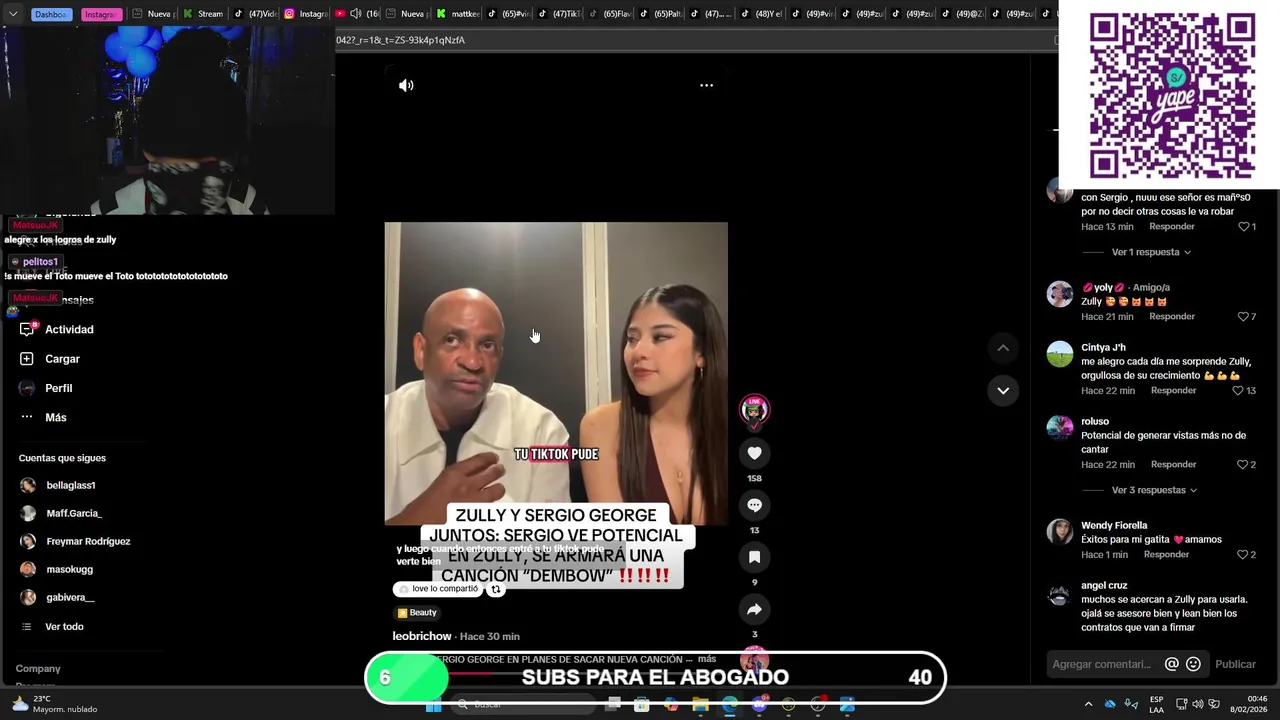Go to next video with down chevron
1280x720 pixels.
point(1003,390)
